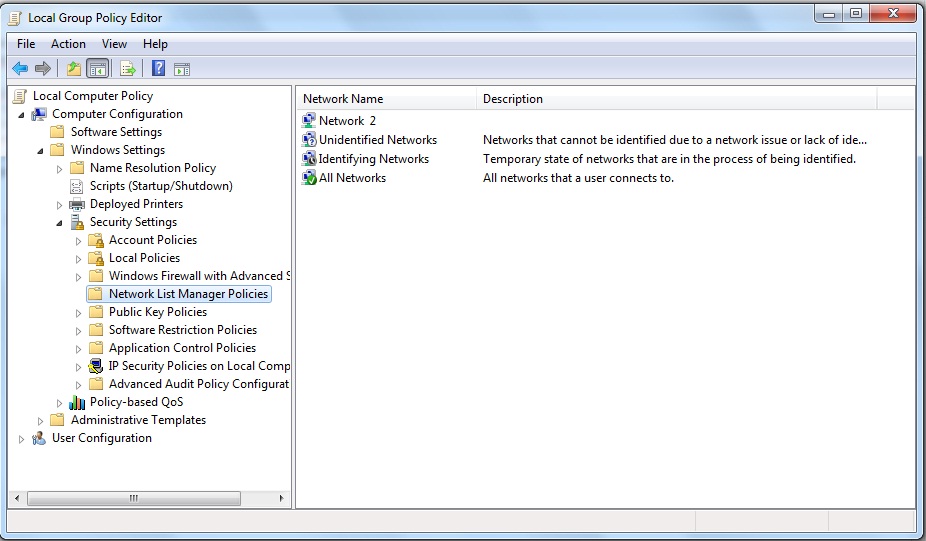
Task: Click 'Networks that cannot be identified' description
Action: point(675,140)
